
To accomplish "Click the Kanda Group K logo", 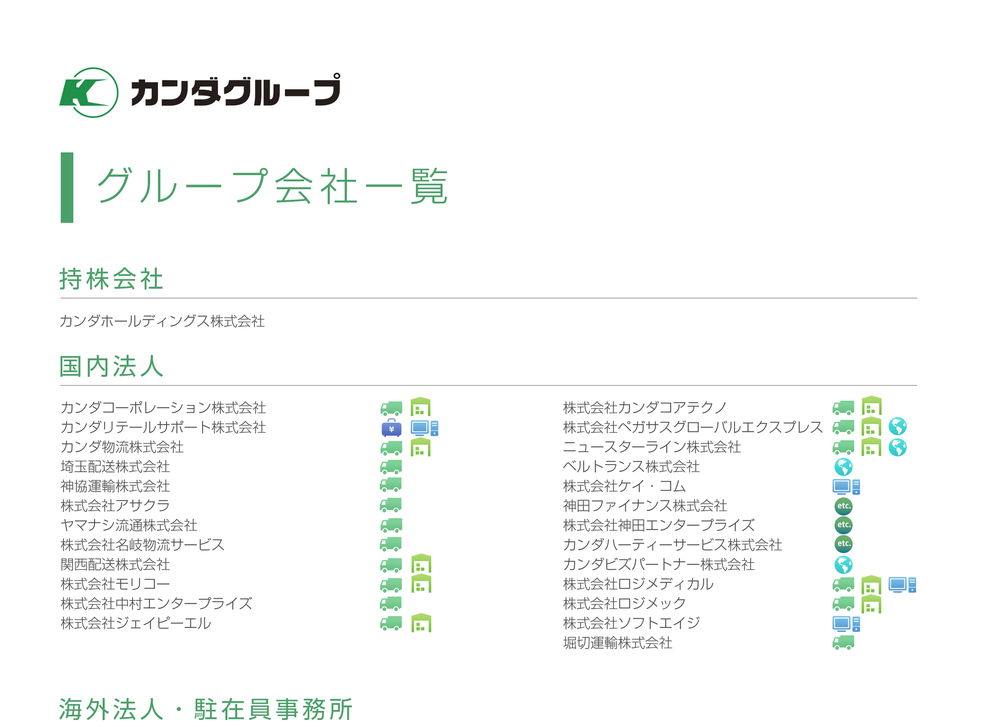I will (89, 92).
